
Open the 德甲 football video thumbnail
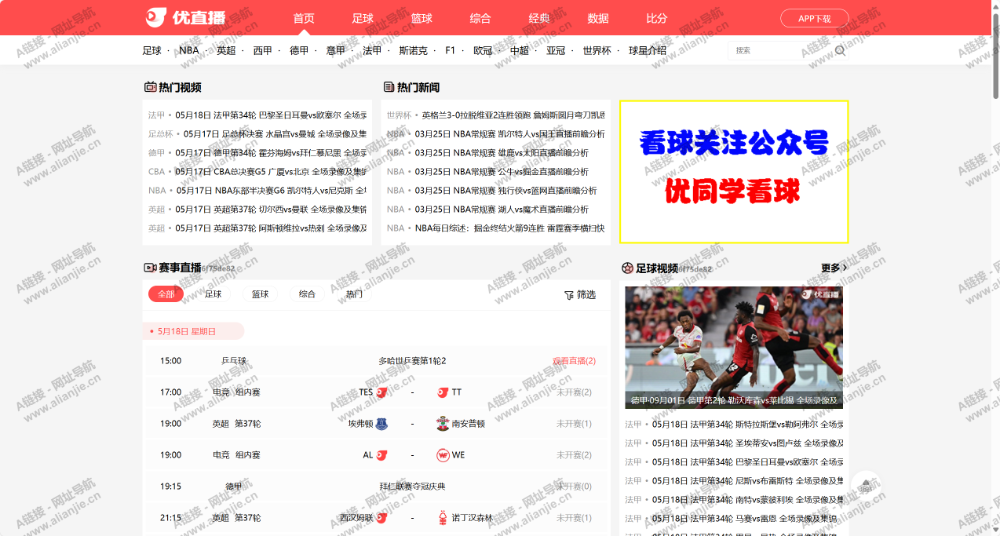pos(734,347)
